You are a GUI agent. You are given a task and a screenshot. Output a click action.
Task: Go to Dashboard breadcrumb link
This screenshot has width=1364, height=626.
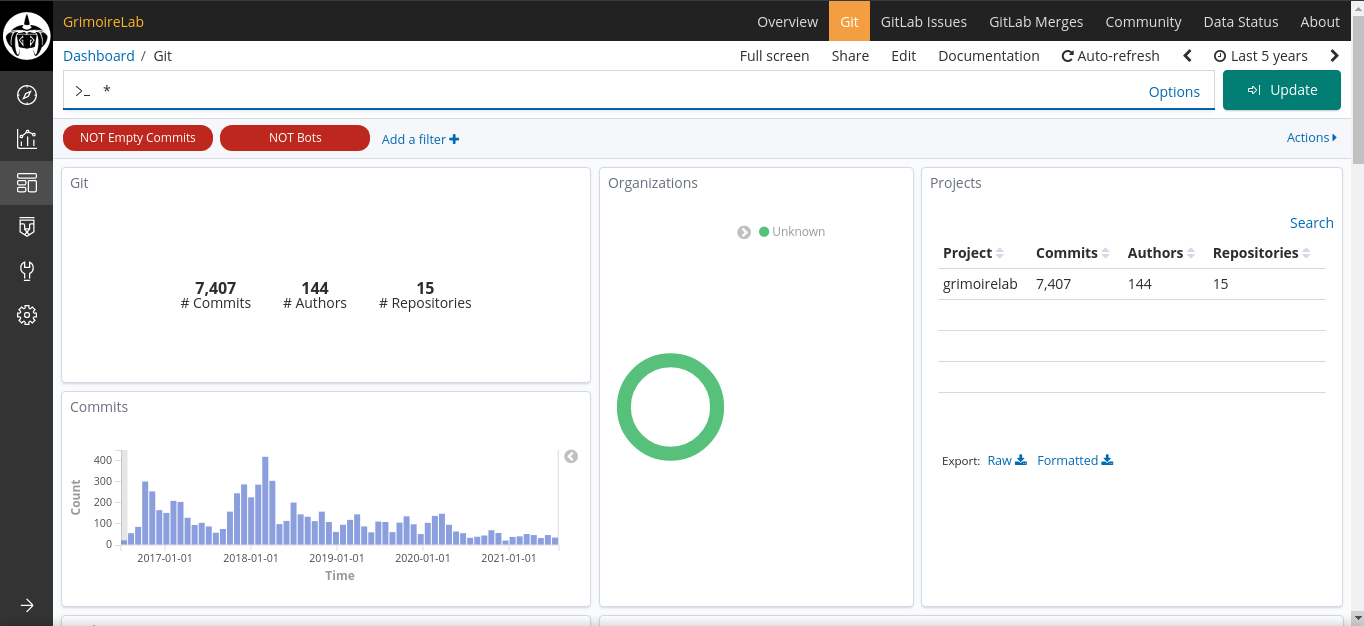pos(98,56)
